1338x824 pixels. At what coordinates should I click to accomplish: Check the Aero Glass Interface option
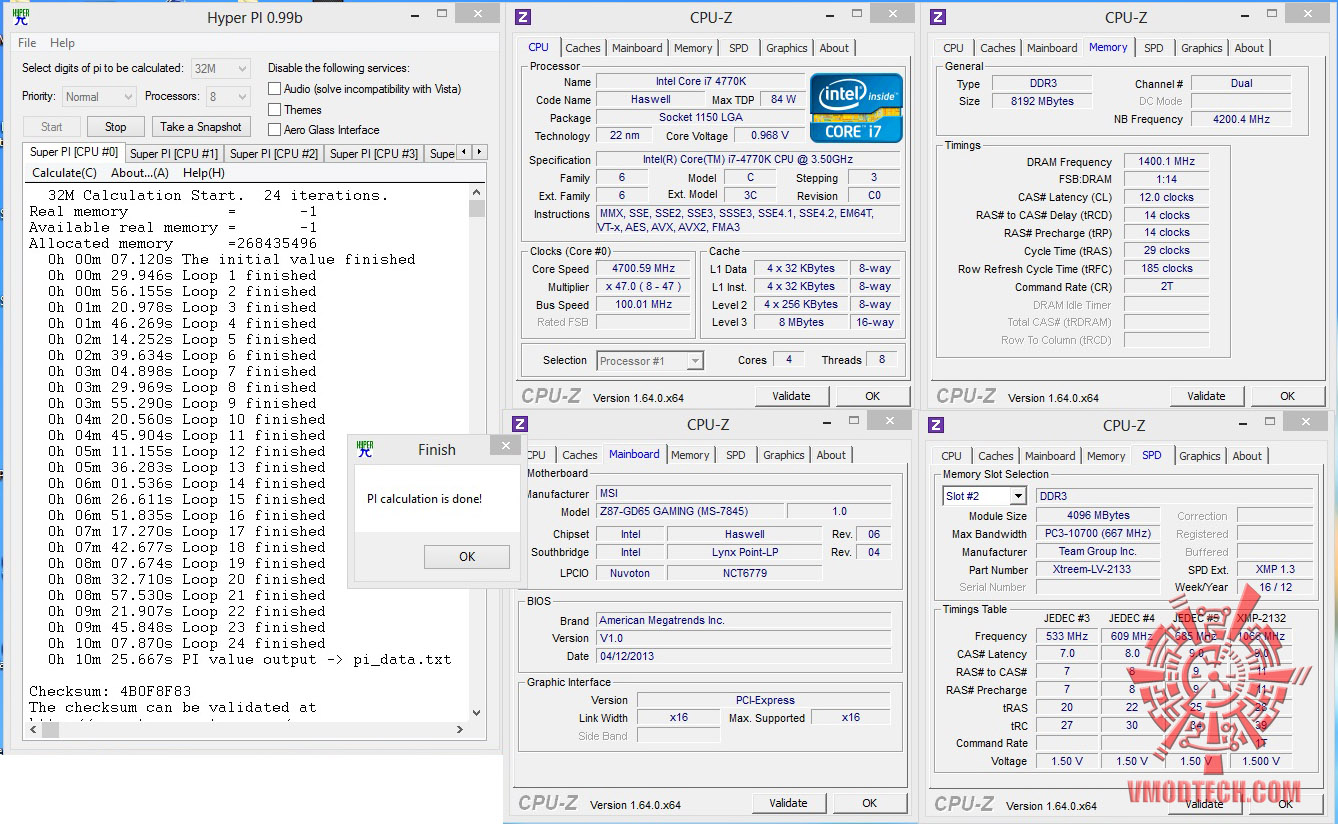275,130
